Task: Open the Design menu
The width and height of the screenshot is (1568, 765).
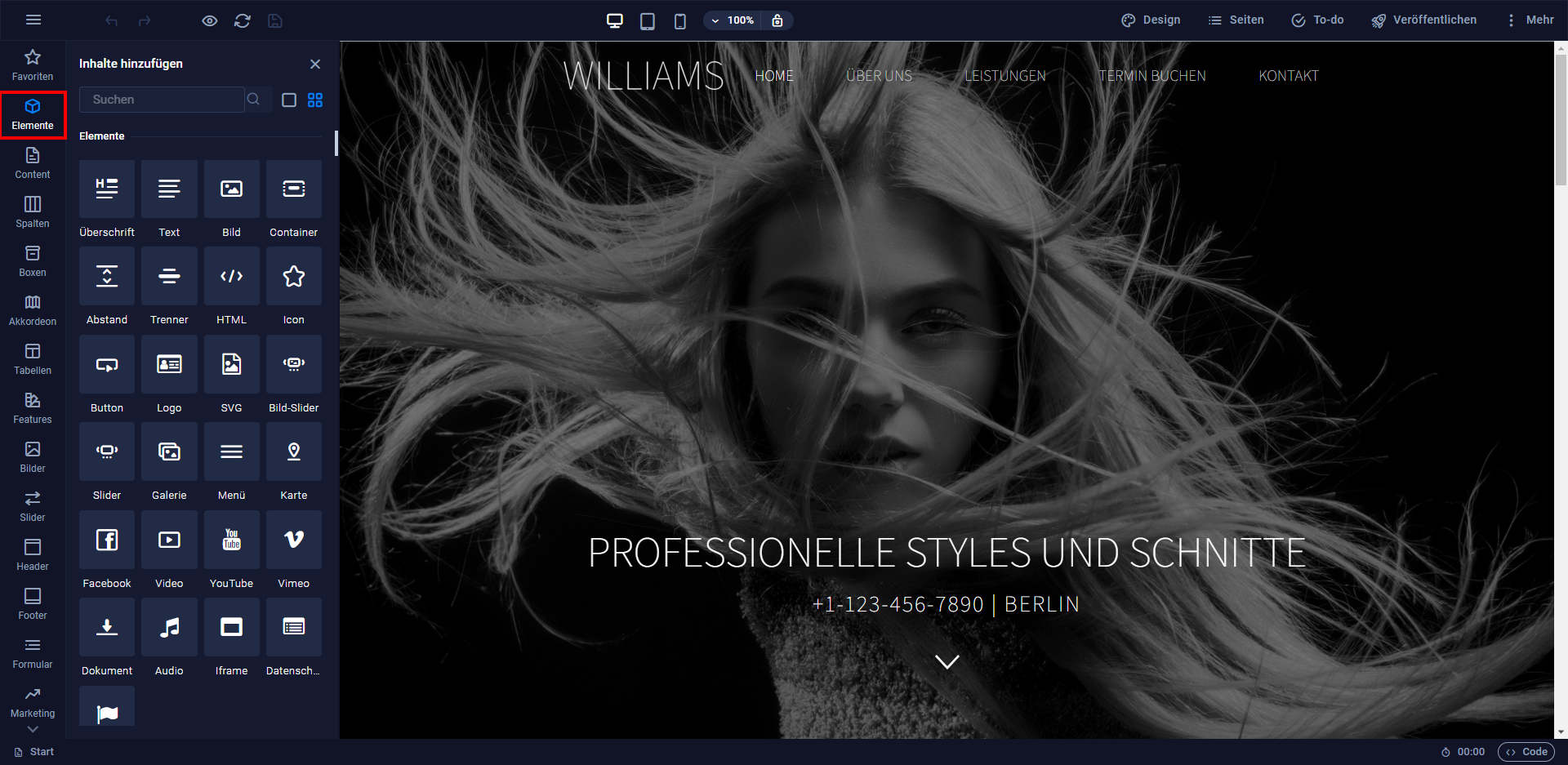Action: 1151,20
